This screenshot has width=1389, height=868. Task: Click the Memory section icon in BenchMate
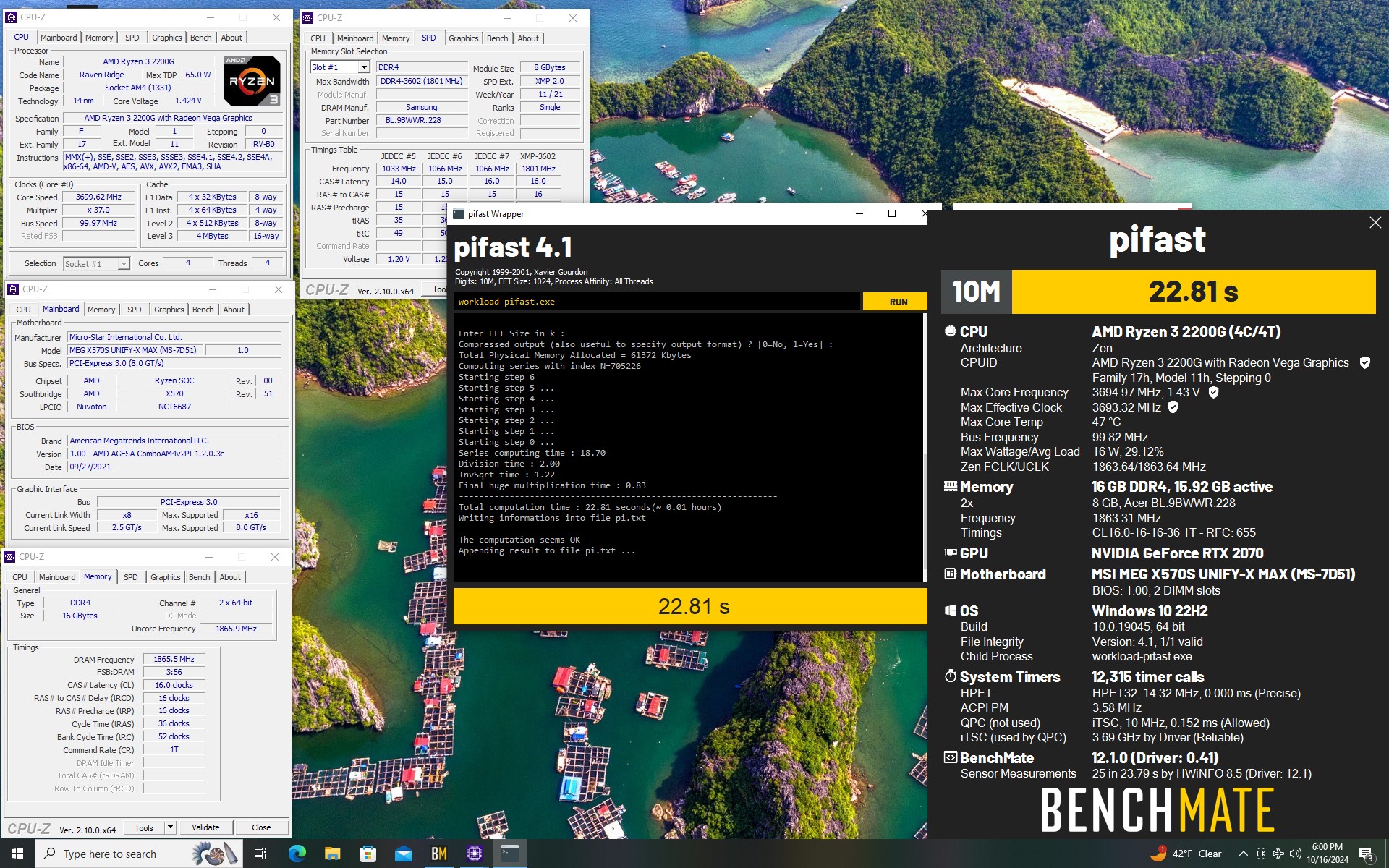click(950, 487)
